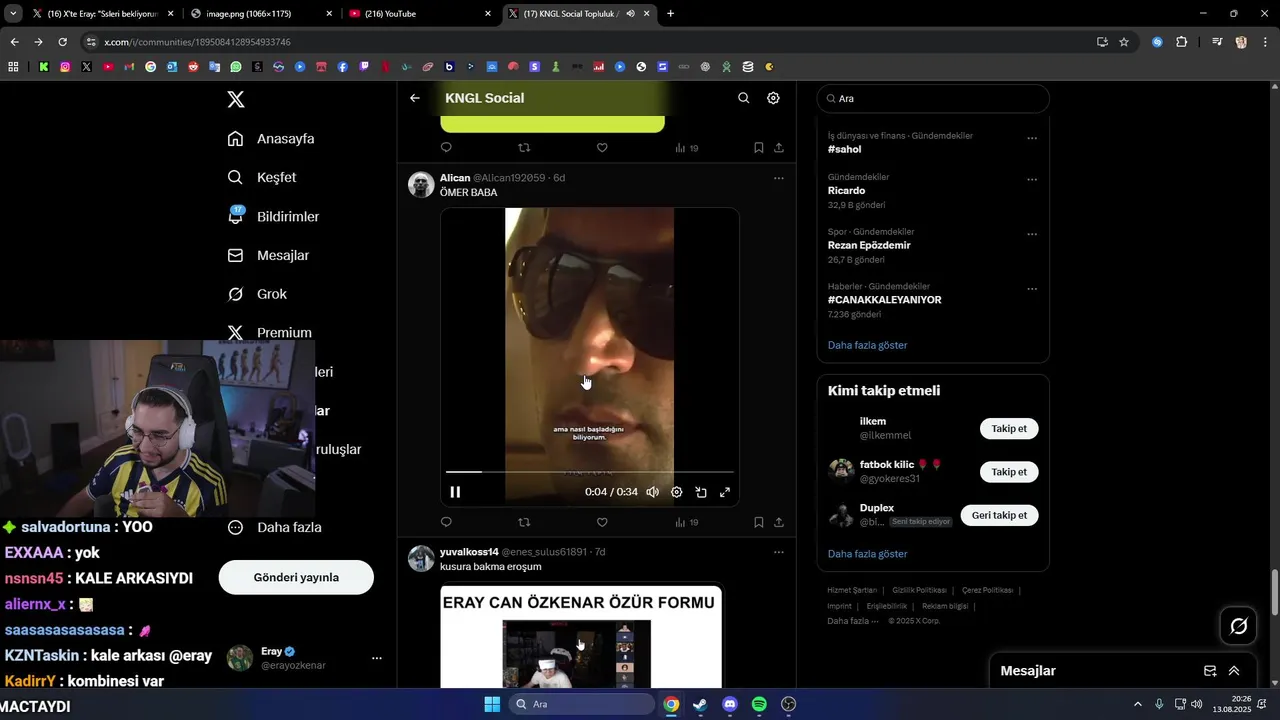This screenshot has width=1280, height=720.
Task: Open options for #CANAKKALEYANIYOR trend
Action: coord(1032,289)
